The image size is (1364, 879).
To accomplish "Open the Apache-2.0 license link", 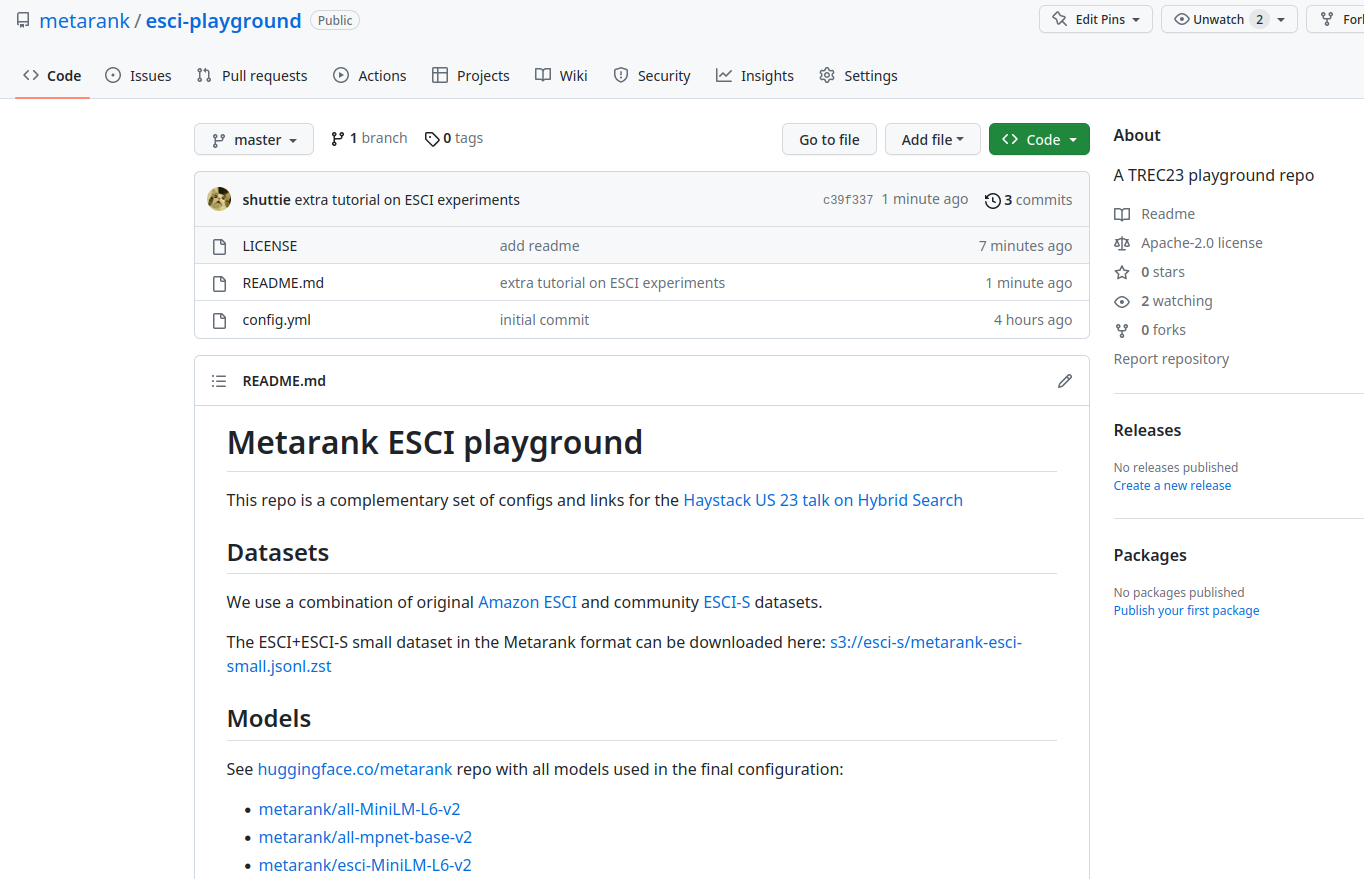I will pos(1201,243).
